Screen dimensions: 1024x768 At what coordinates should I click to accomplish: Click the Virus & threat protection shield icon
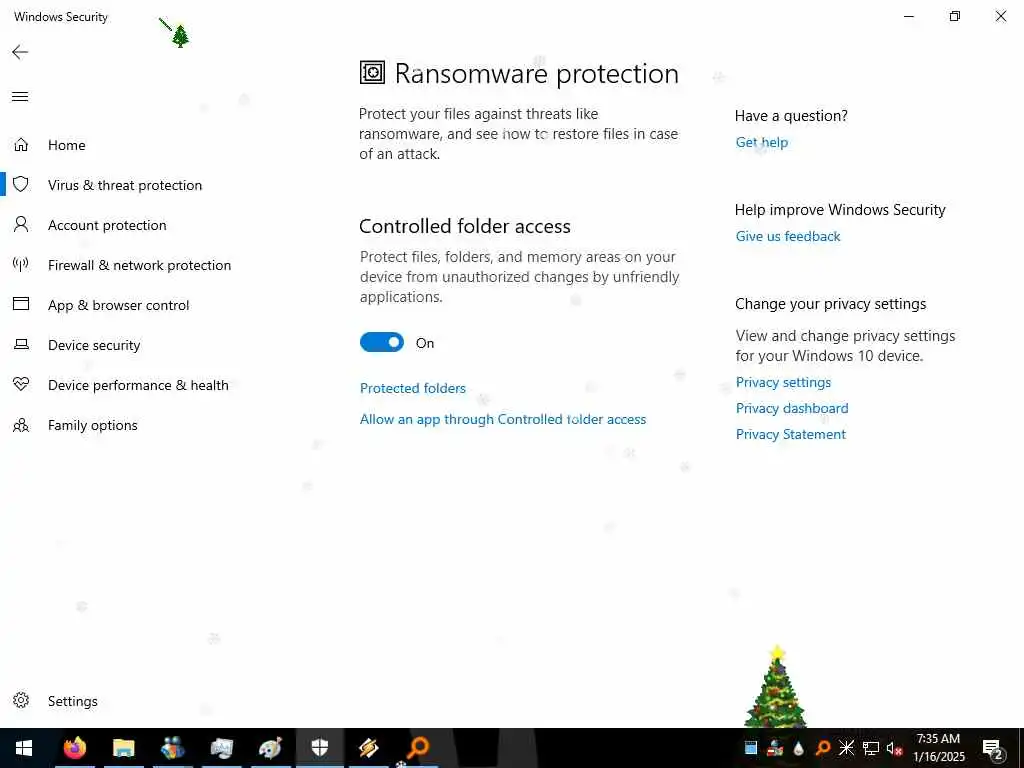coord(21,184)
